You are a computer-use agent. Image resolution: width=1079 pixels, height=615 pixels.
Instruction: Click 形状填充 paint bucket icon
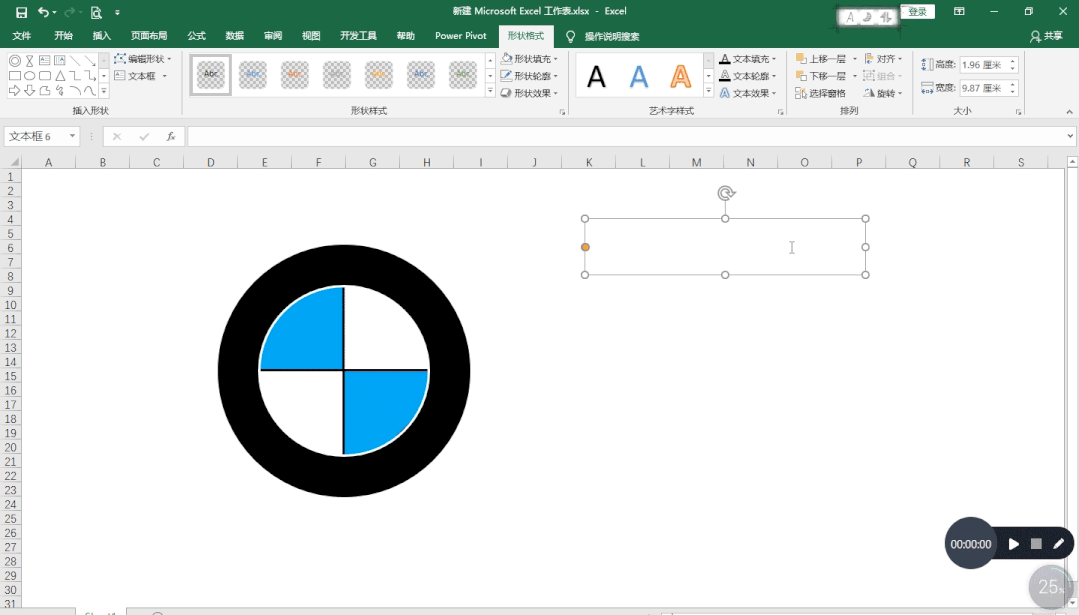(x=506, y=58)
